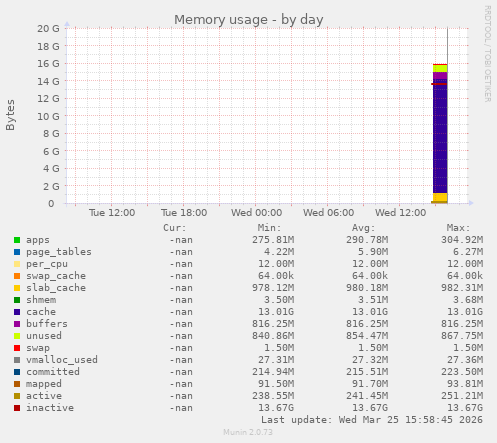Click the yellow slab_cache legend swatch
497x443 pixels.
point(17,288)
